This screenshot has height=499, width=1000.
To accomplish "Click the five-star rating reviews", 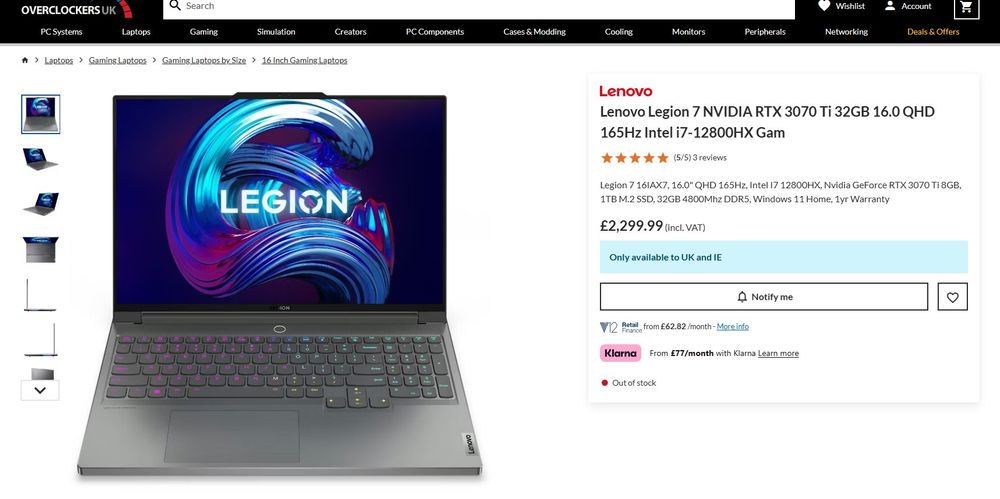I will coord(663,158).
